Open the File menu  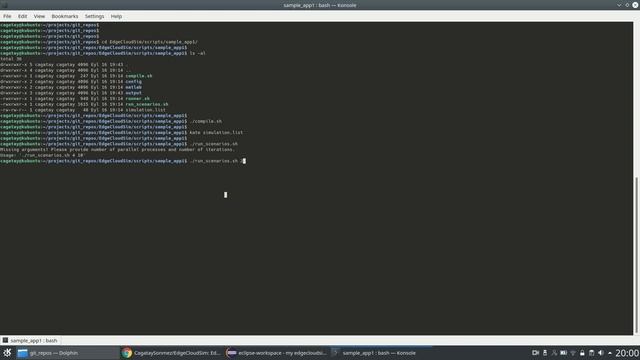tap(7, 16)
